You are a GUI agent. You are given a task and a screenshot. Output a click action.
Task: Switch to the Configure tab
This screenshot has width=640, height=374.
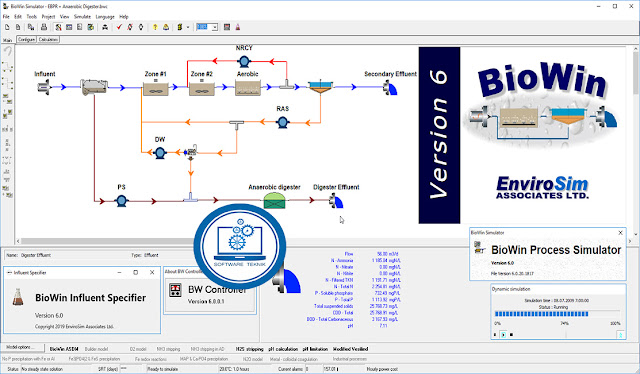pyautogui.click(x=26, y=40)
